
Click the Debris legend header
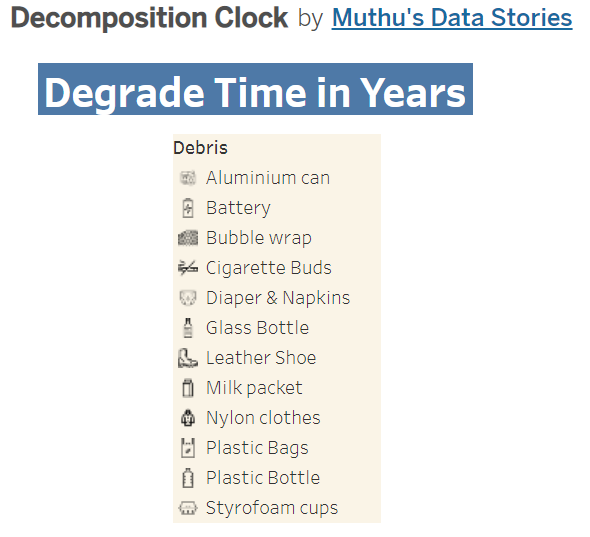pos(201,148)
